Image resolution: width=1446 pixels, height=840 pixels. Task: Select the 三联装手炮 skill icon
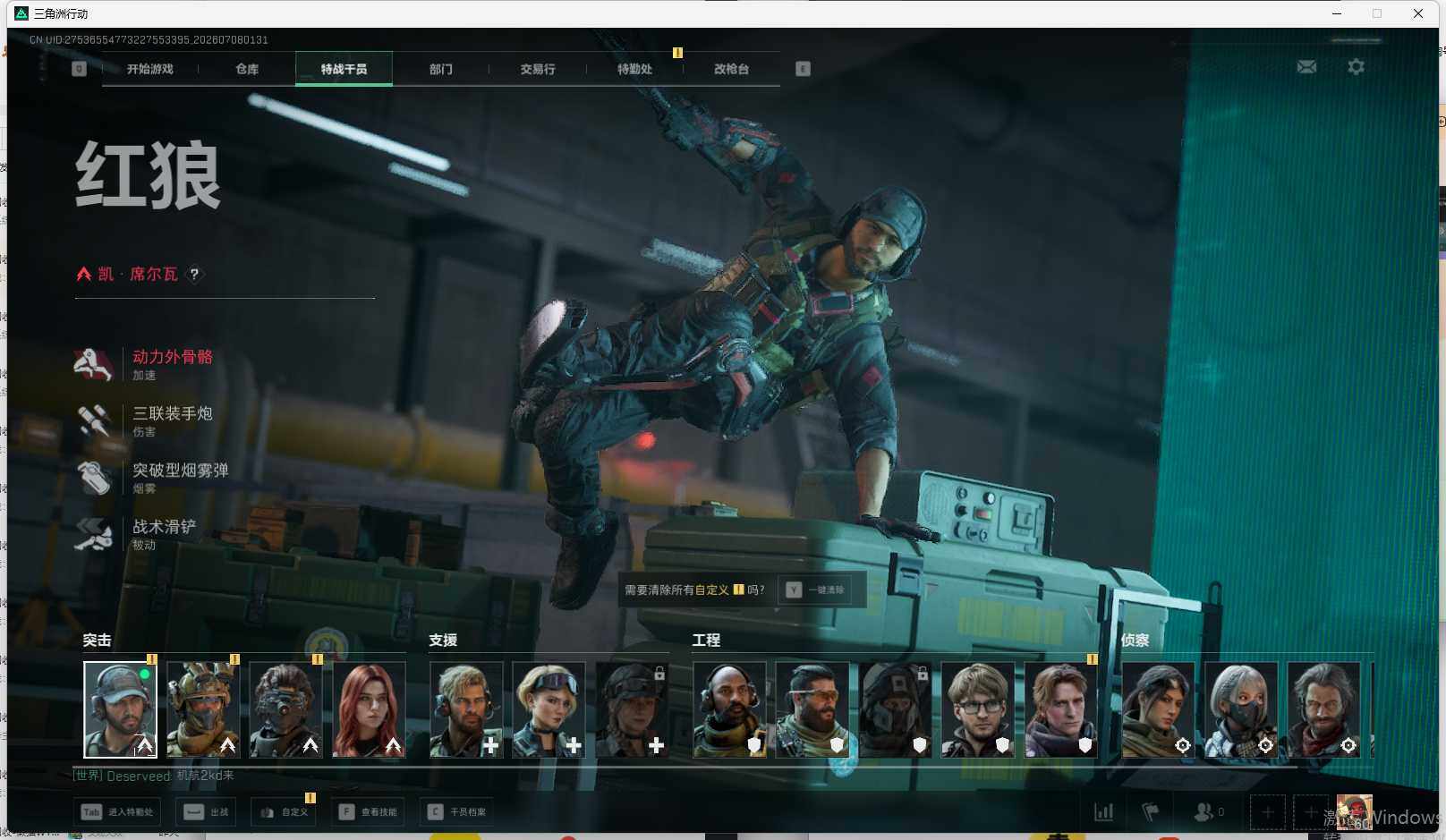click(93, 420)
